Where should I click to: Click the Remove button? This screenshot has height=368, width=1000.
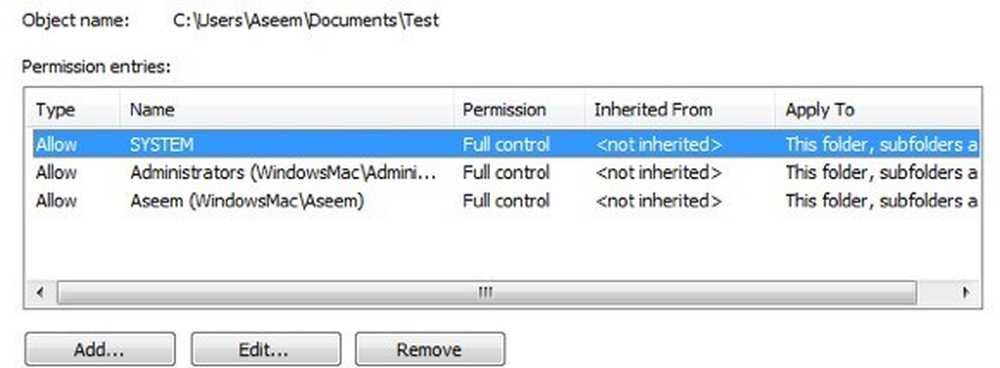click(430, 349)
